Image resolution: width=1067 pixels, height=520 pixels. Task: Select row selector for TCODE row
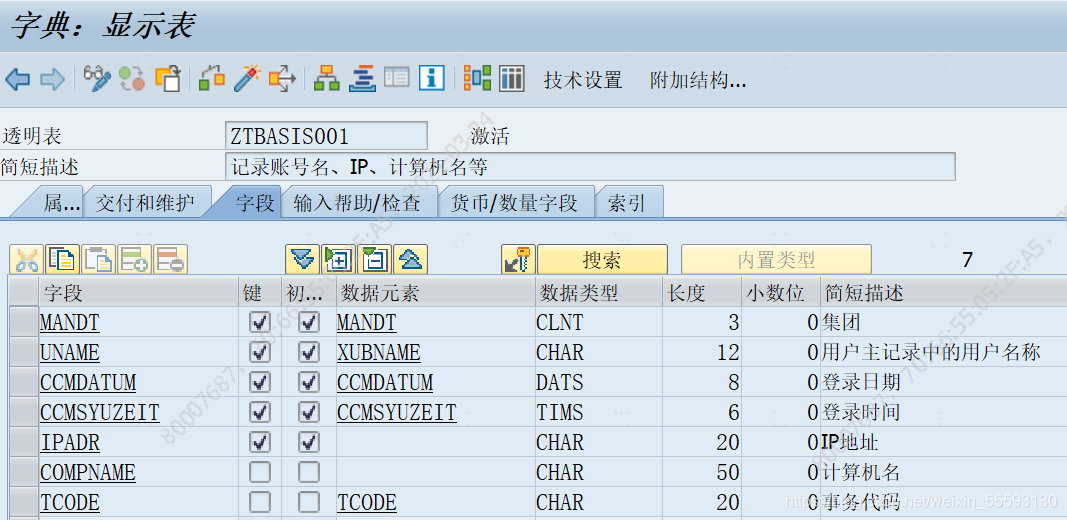click(x=24, y=502)
